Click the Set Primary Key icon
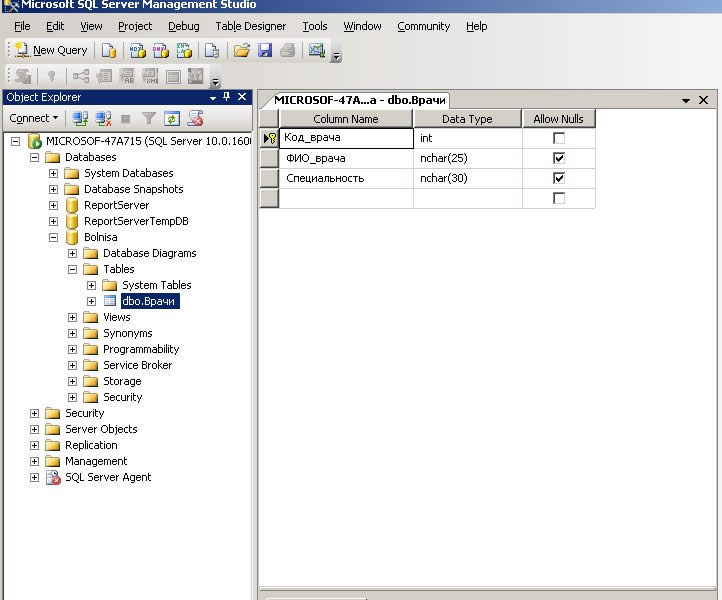This screenshot has height=600, width=722. coord(52,76)
